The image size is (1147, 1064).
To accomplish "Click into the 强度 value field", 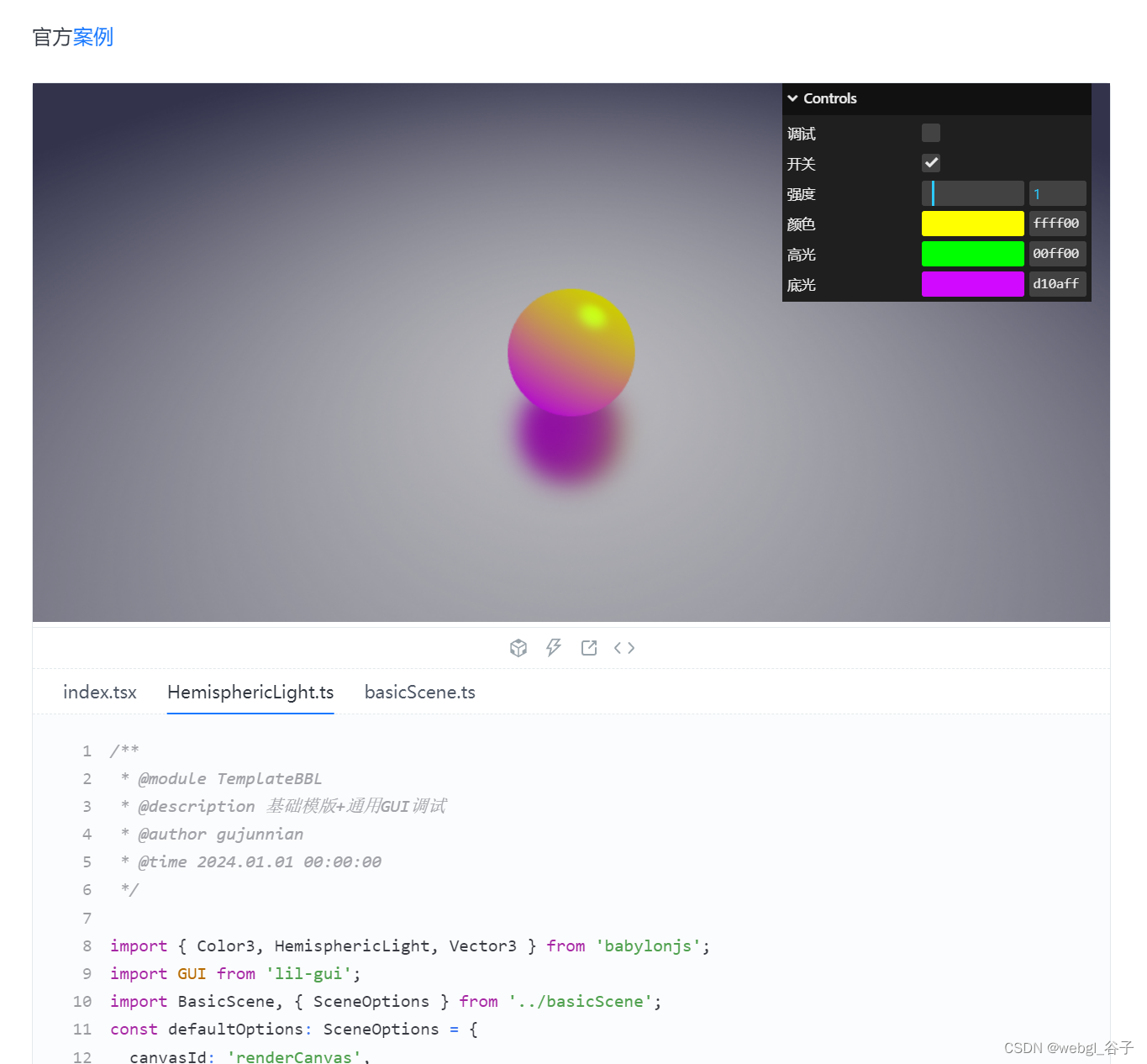I will click(1057, 193).
